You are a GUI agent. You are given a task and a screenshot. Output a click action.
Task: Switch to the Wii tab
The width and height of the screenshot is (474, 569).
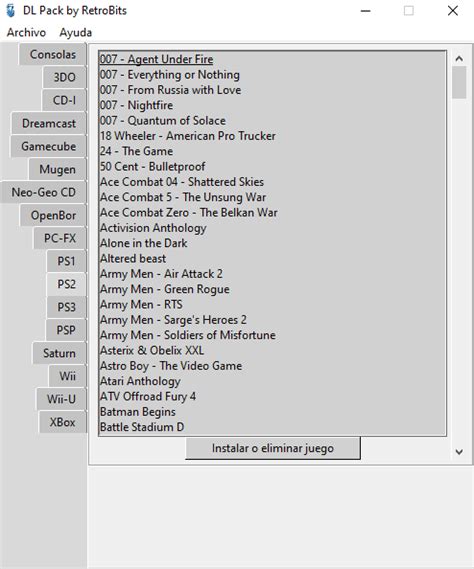(68, 376)
